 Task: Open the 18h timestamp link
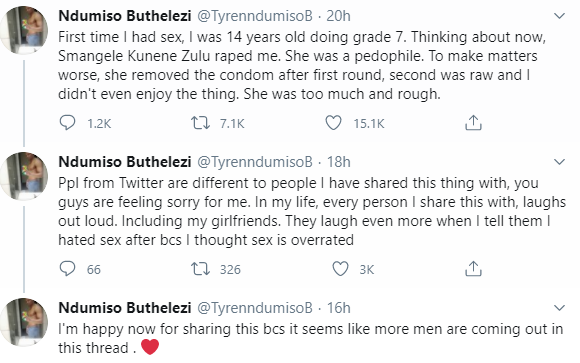tap(338, 162)
